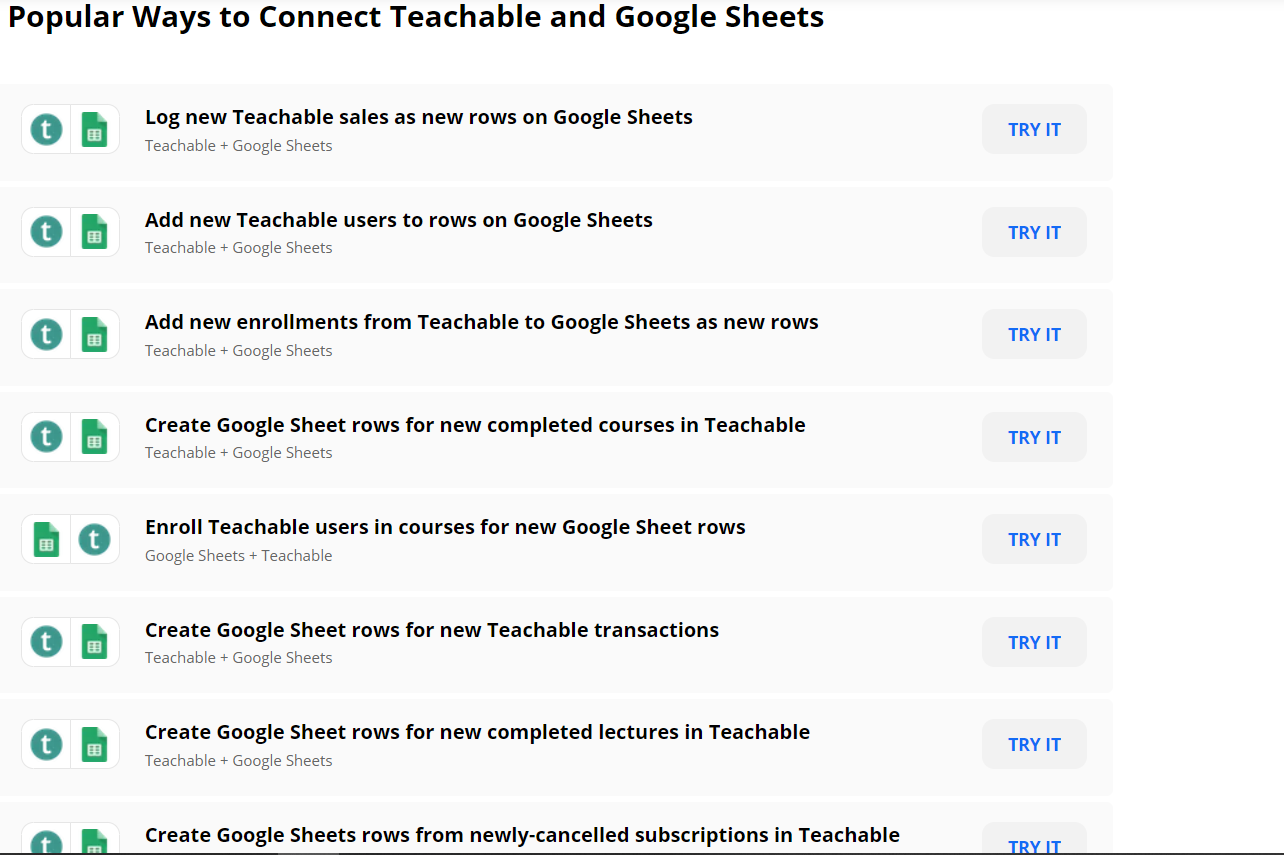Click Google Sheets icon in 'completed lectures' row

click(95, 744)
